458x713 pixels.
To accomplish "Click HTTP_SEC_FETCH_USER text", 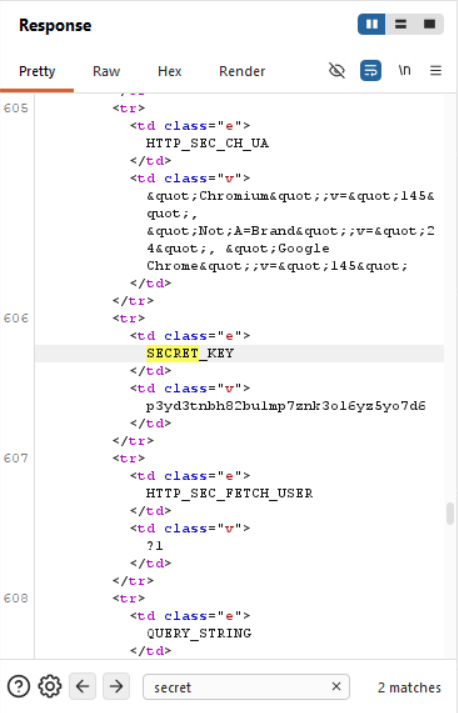I will click(229, 493).
